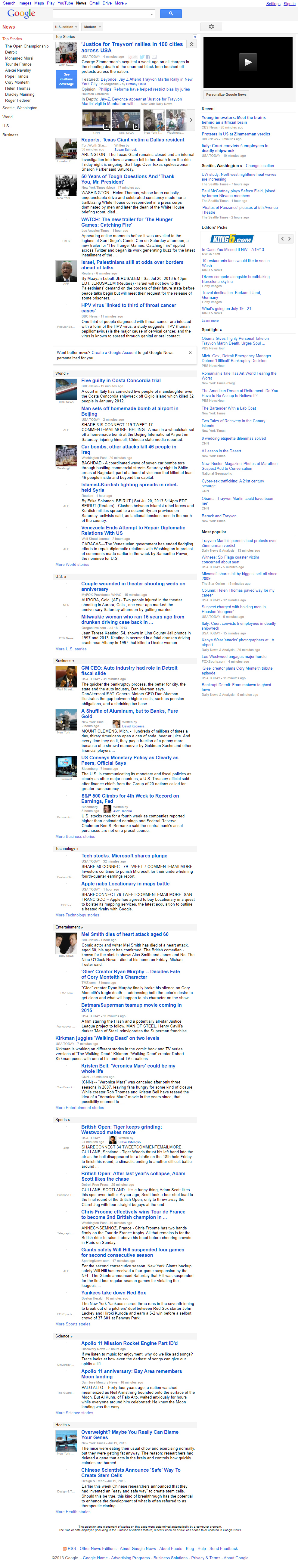This screenshot has height=1568, width=298.
Task: Select Seattle, Washington in sidebar
Action: pos(20,108)
